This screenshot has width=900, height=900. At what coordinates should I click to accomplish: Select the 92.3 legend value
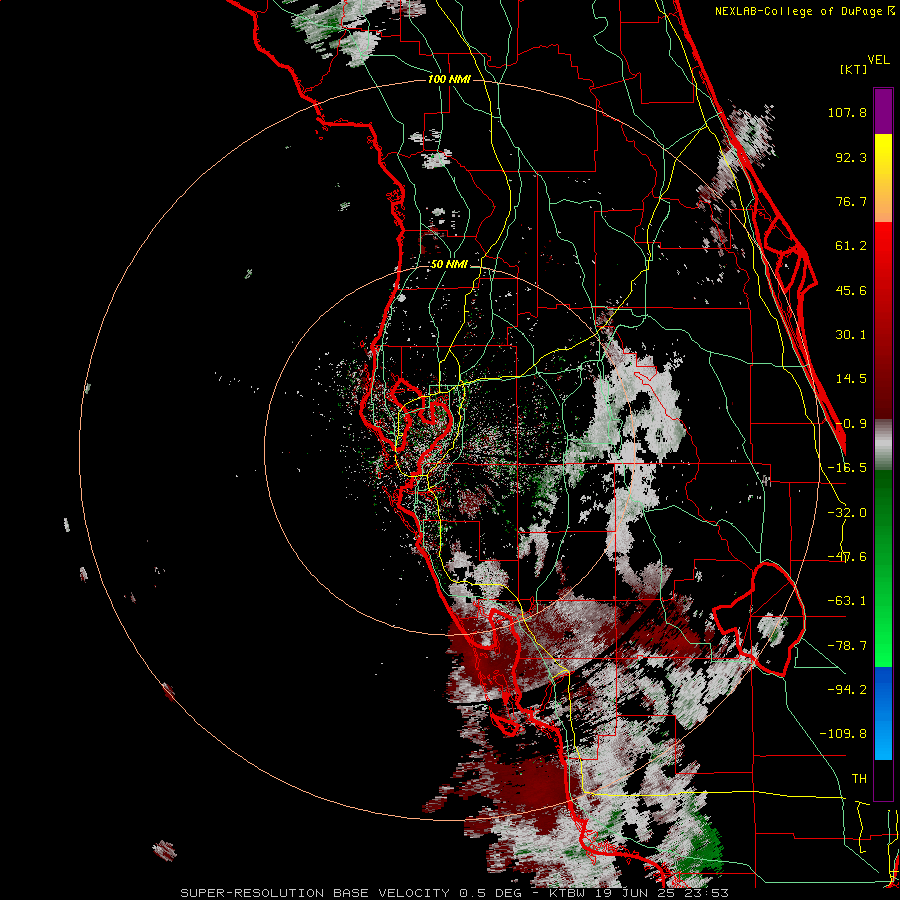pyautogui.click(x=851, y=157)
